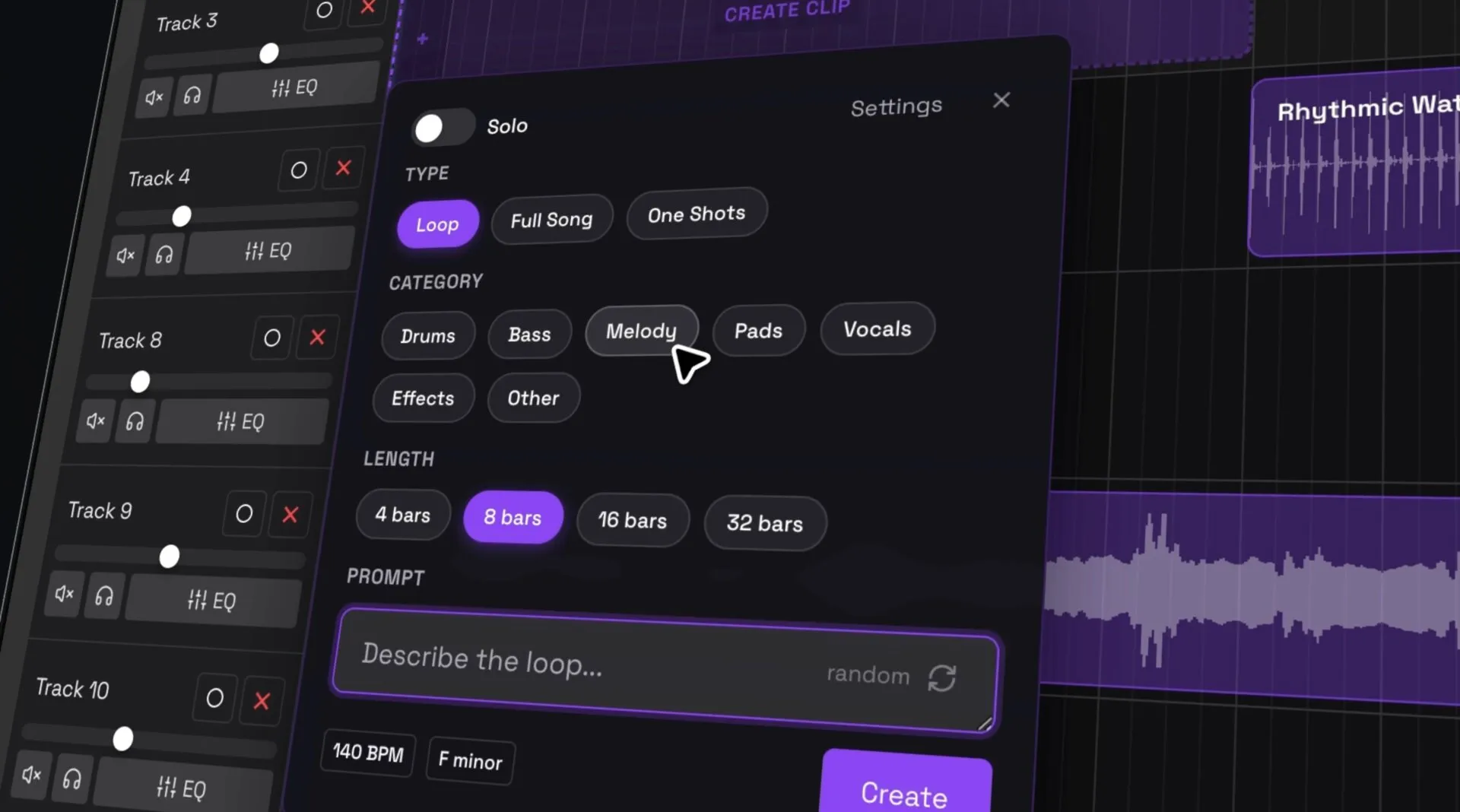Click headphones icon on Track 8
This screenshot has width=1460, height=812.
[x=135, y=421]
